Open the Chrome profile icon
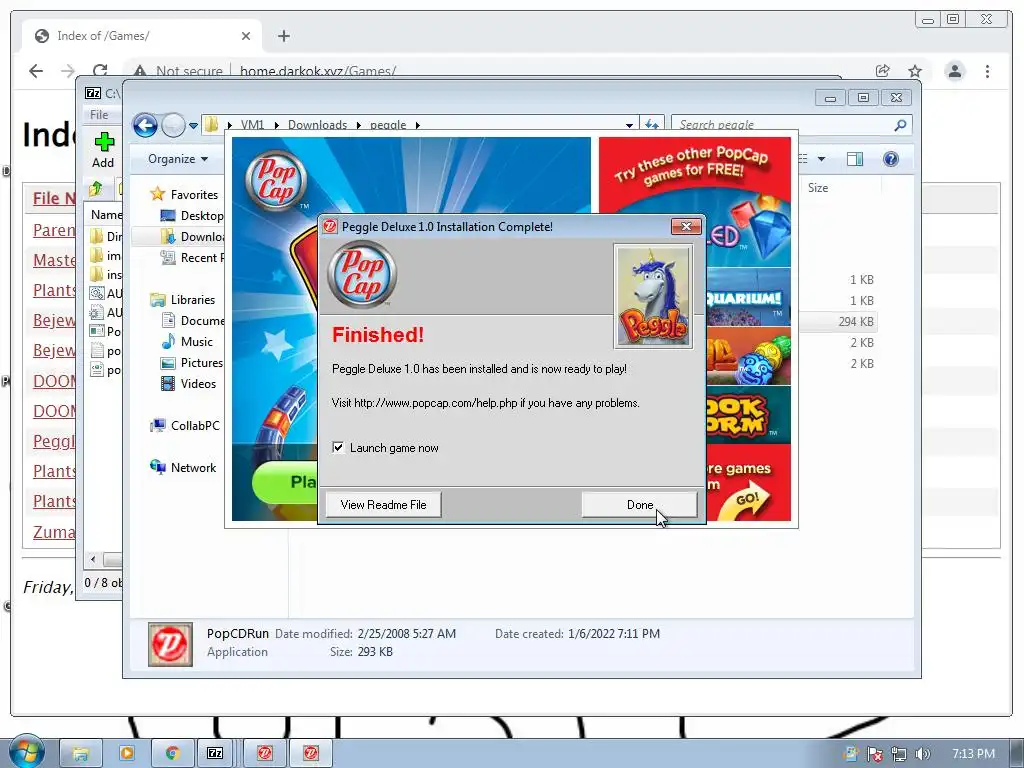Image resolution: width=1024 pixels, height=768 pixels. pyautogui.click(x=955, y=71)
